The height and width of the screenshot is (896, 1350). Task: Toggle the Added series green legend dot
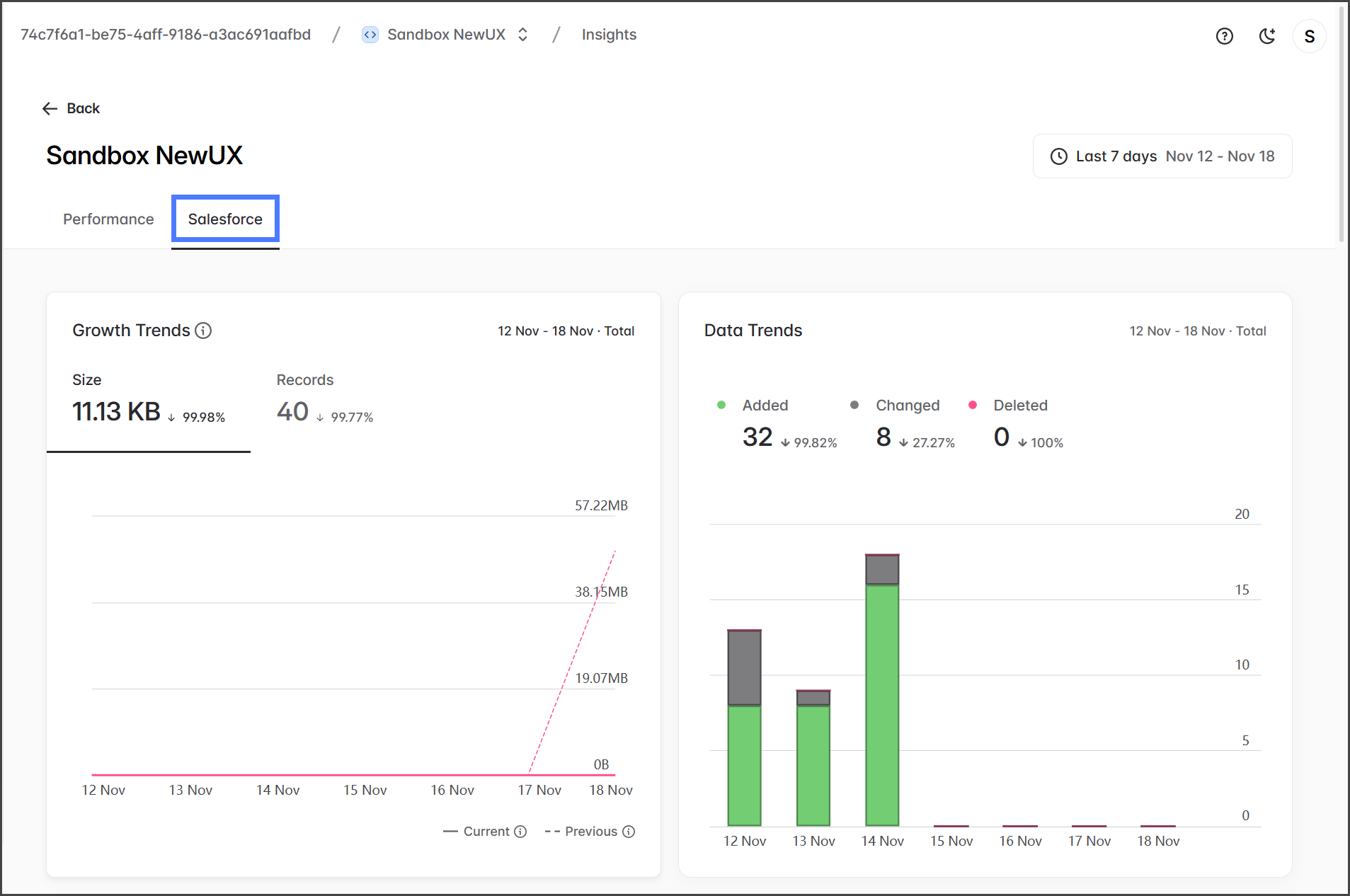(721, 406)
